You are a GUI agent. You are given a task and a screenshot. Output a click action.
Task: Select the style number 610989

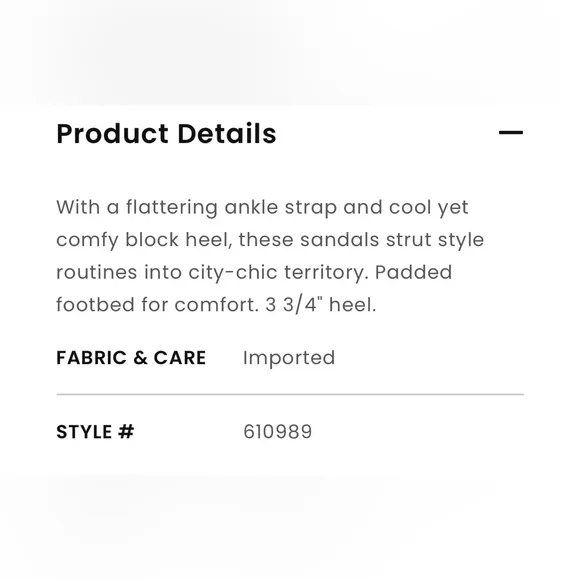(x=278, y=432)
